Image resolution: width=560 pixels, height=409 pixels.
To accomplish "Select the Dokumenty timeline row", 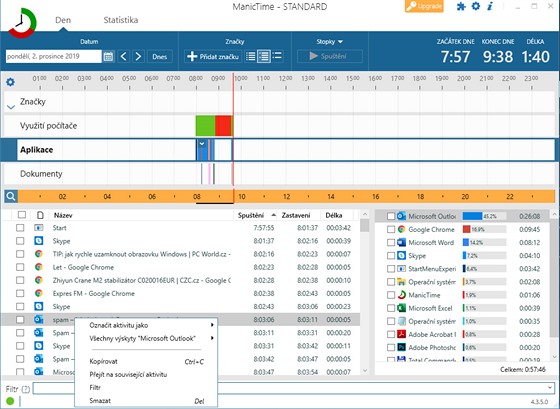I will click(x=279, y=174).
